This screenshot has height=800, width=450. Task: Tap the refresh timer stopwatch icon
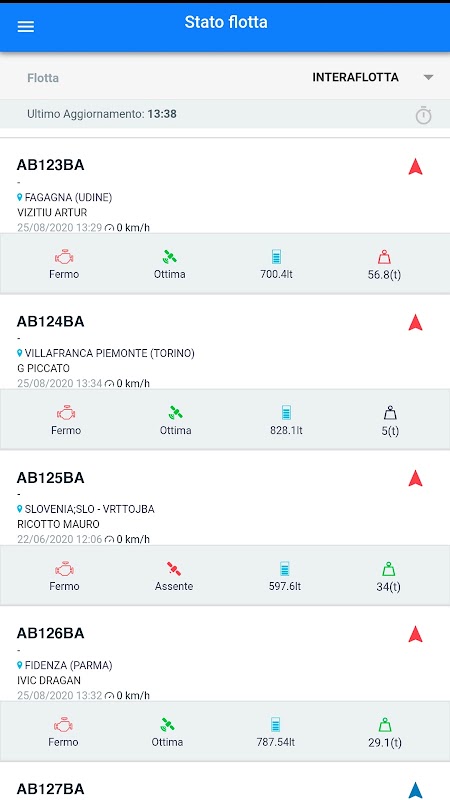click(x=423, y=115)
